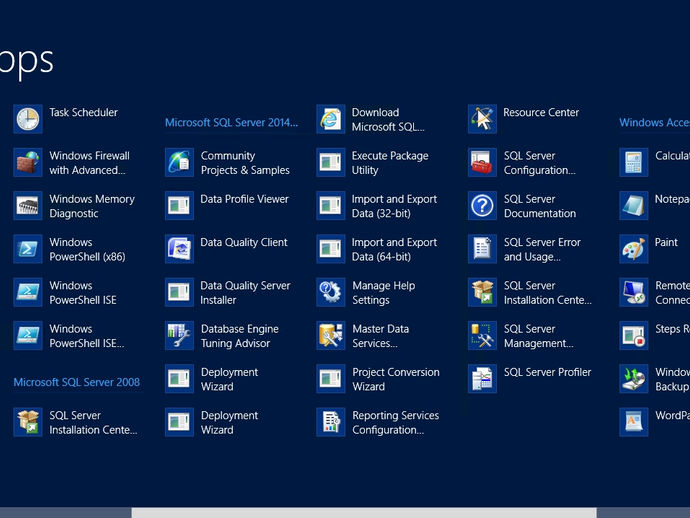Open Project Conversion Wizard
690x518 pixels.
coord(378,379)
